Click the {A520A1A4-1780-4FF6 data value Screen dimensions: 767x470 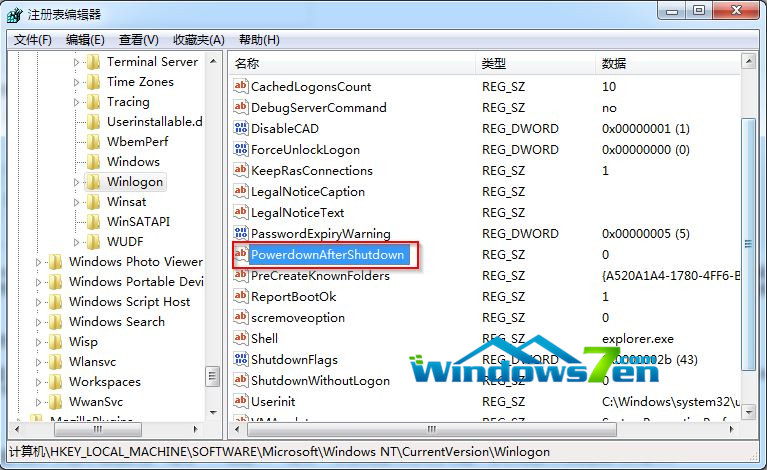click(671, 276)
